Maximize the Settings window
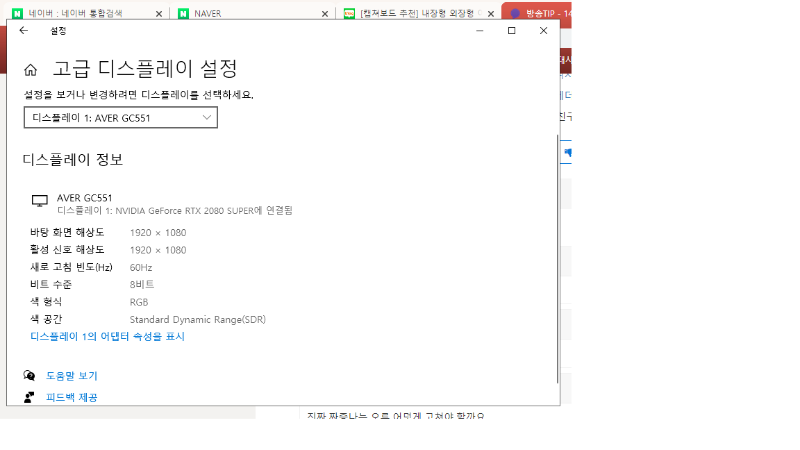The image size is (800, 450). 511,31
